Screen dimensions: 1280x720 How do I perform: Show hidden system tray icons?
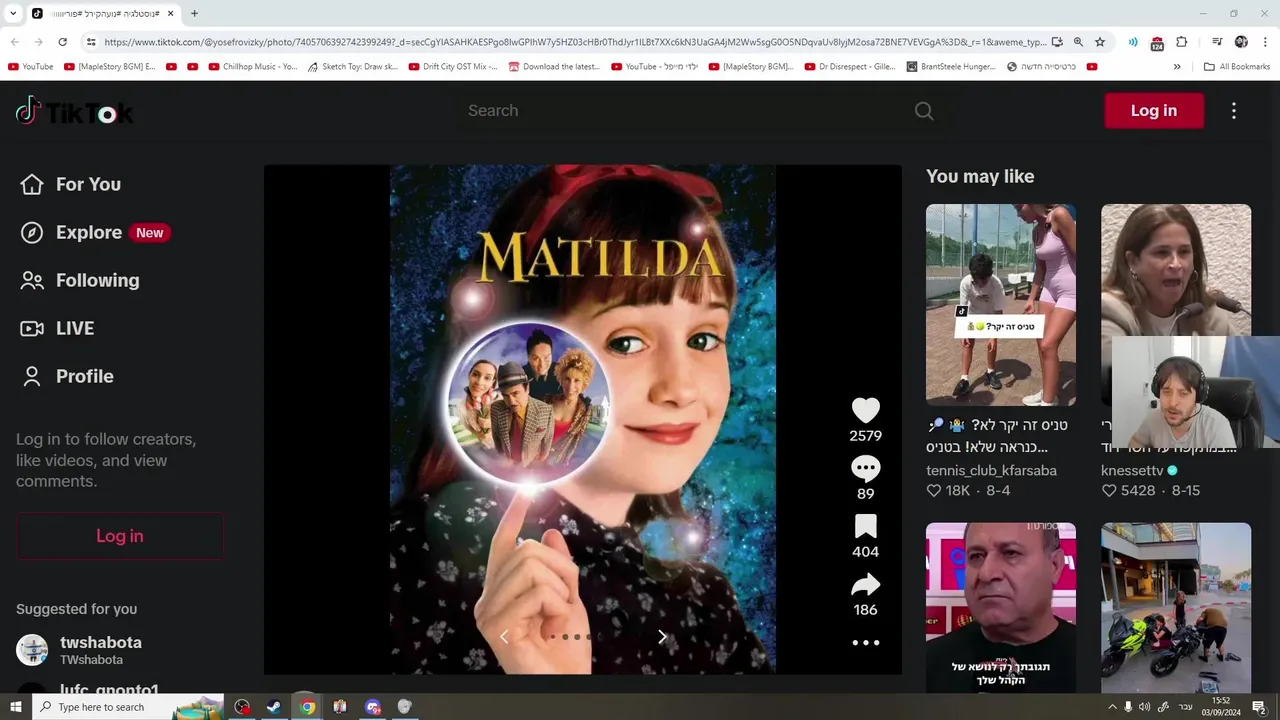(1112, 707)
